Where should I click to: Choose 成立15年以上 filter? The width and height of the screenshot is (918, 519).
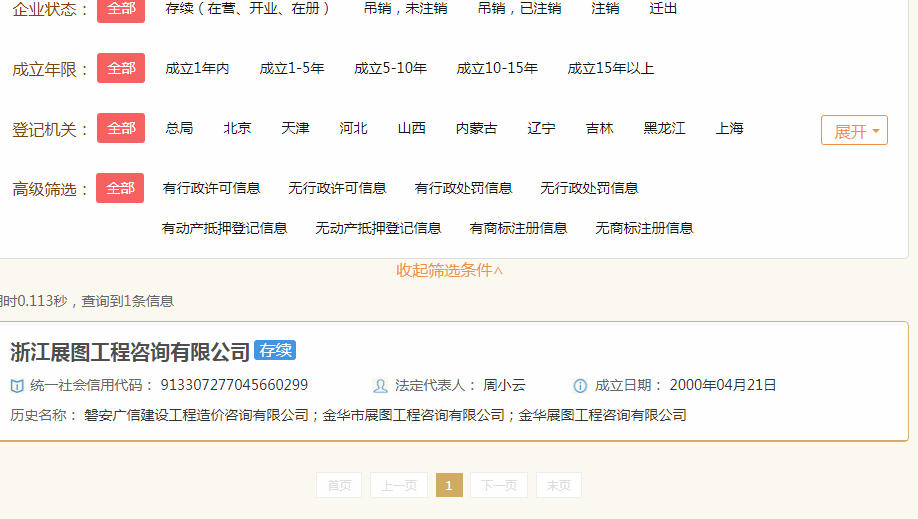(611, 69)
